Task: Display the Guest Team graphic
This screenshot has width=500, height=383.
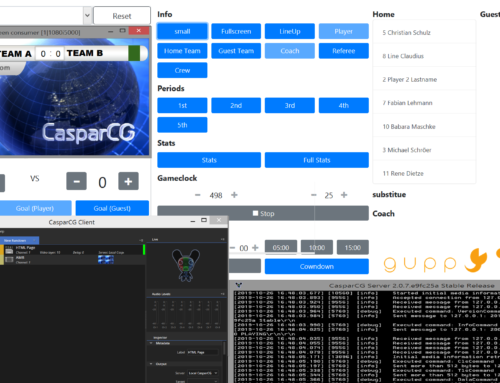Action: 236,51
